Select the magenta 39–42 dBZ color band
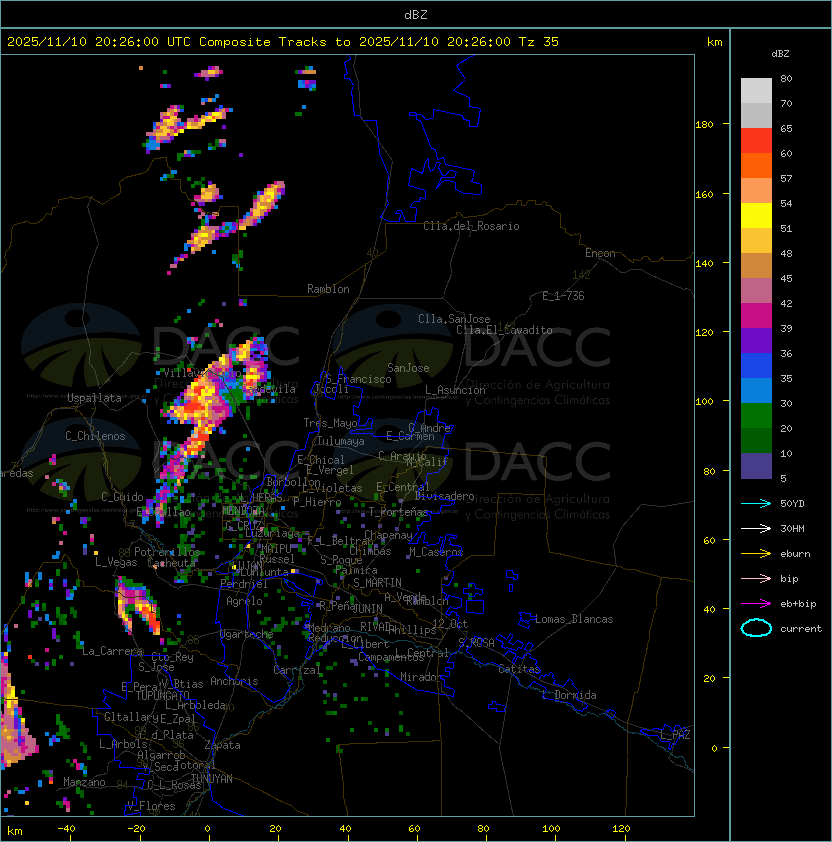The image size is (832, 842). click(x=756, y=316)
